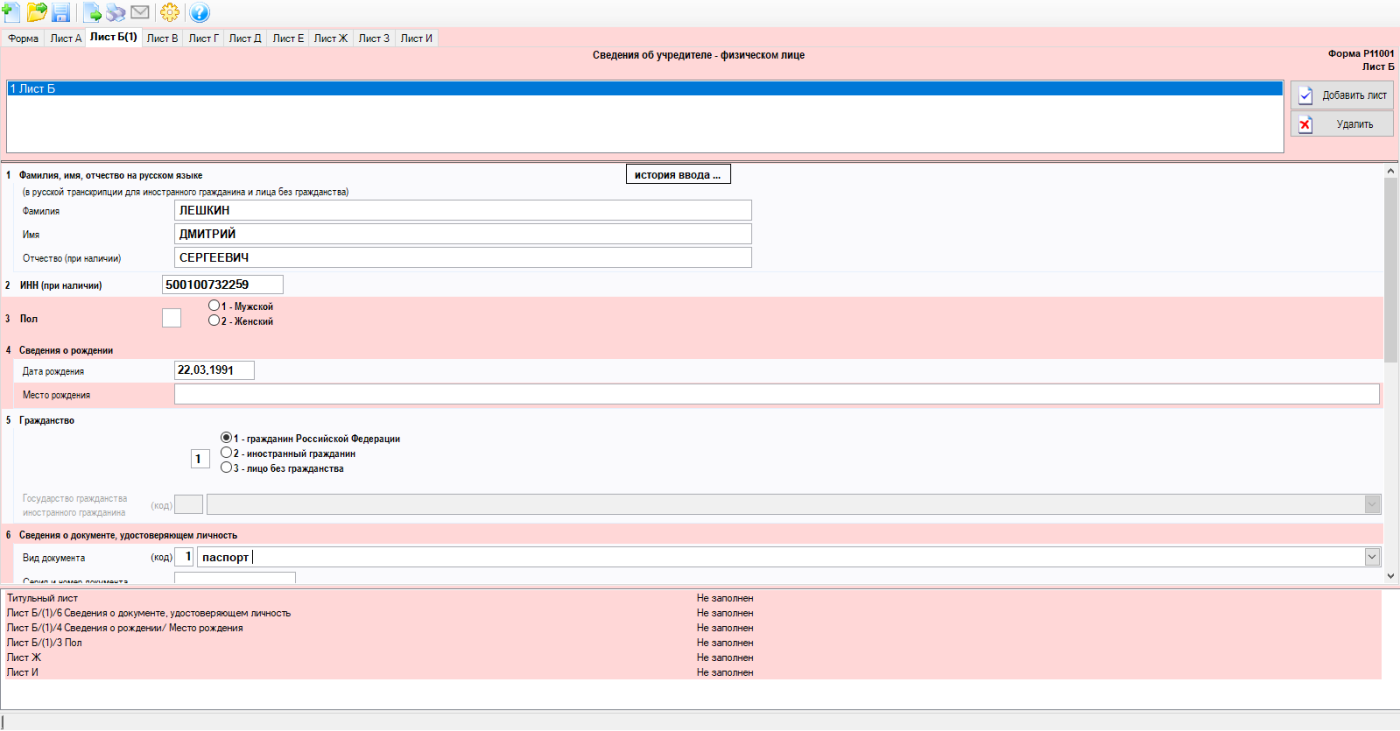Open история ввода button
This screenshot has height=731, width=1400.
(678, 175)
